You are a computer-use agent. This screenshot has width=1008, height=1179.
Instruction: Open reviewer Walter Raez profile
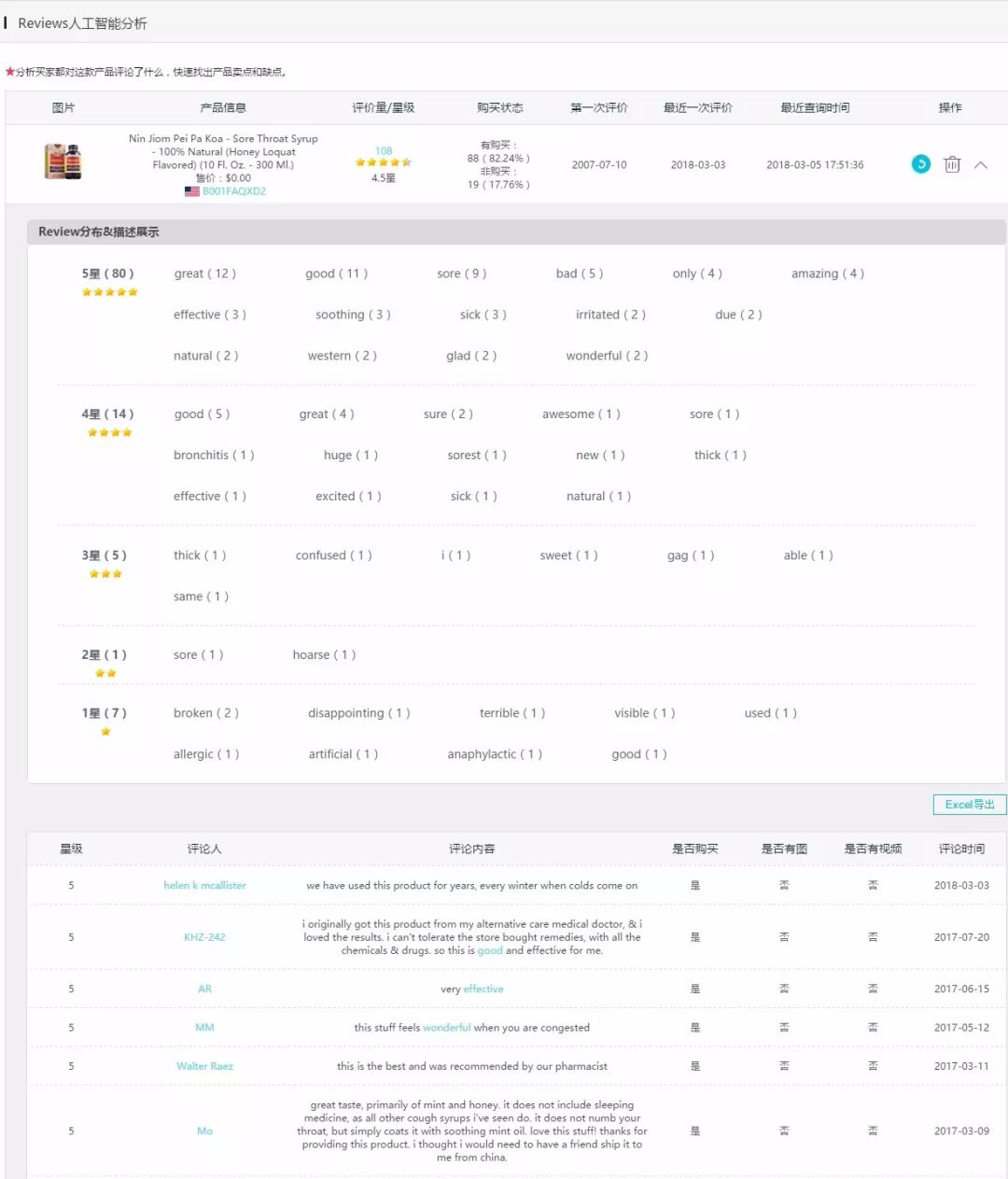click(x=204, y=1066)
